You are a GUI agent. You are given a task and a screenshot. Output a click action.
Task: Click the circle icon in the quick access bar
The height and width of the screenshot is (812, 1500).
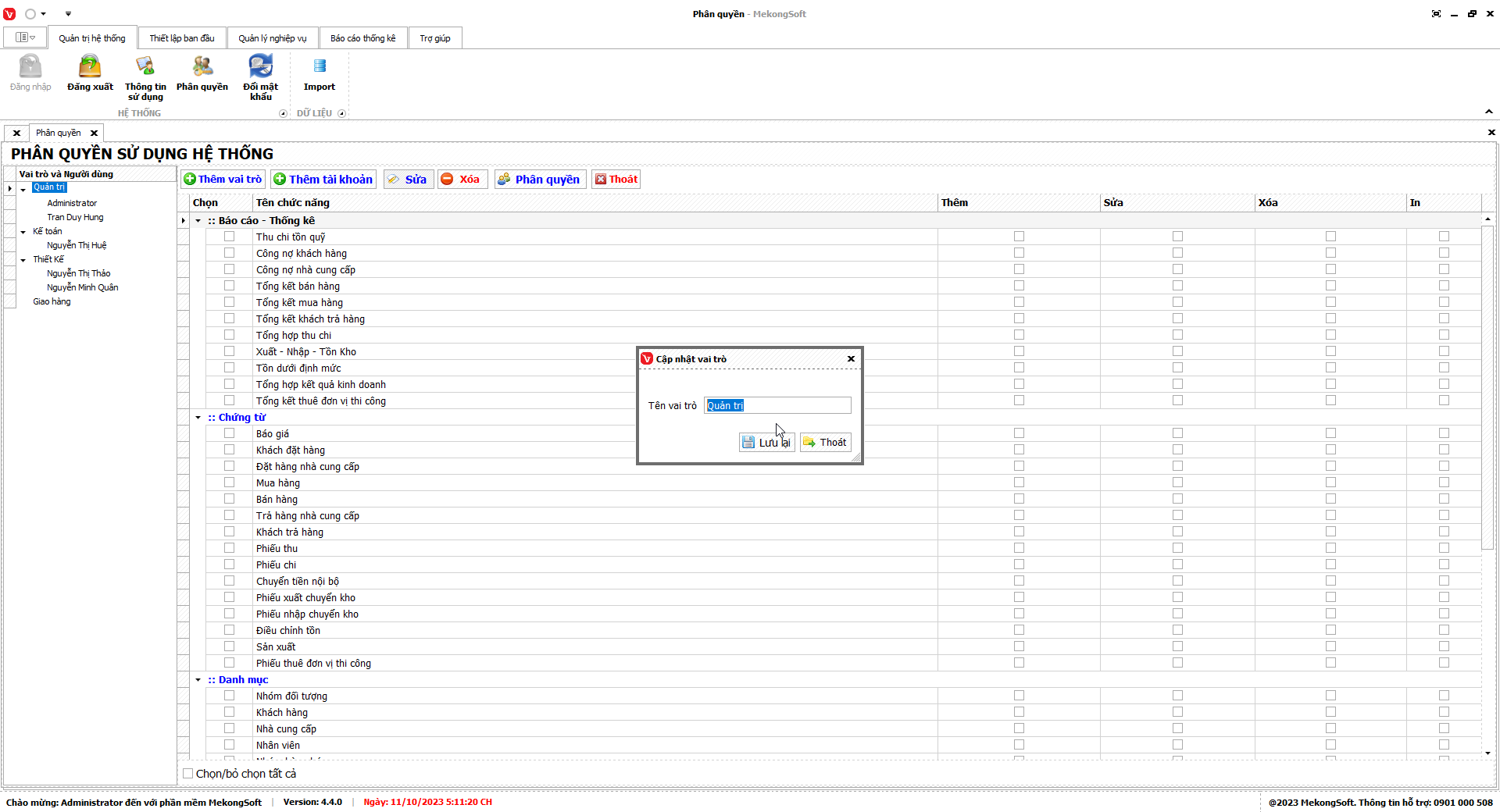click(30, 14)
